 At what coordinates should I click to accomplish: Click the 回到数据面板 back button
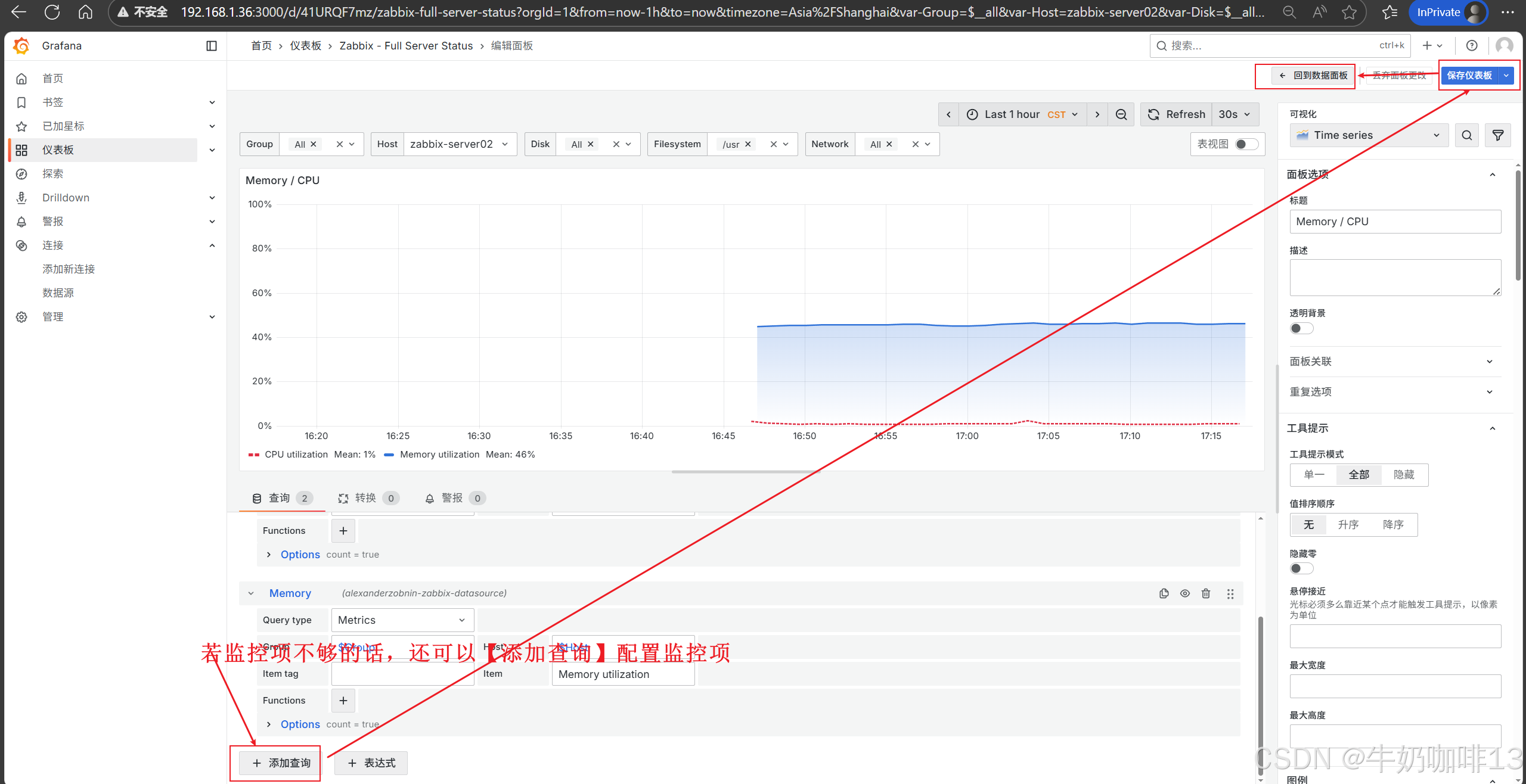coord(1313,76)
